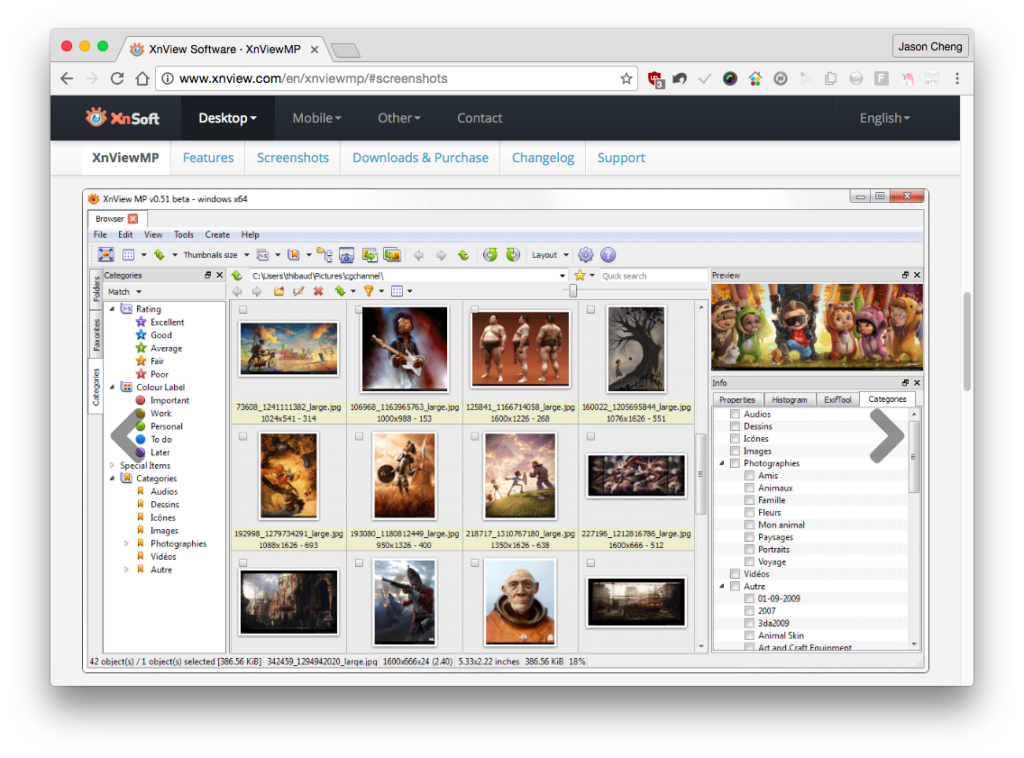Enable the Photographies checkbox
This screenshot has width=1024, height=758.
[x=735, y=463]
